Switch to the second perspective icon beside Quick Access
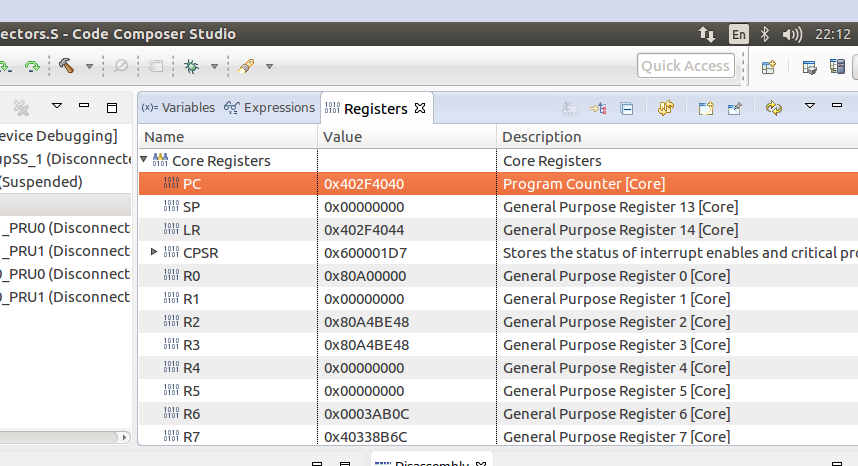Image resolution: width=858 pixels, height=466 pixels. 837,67
